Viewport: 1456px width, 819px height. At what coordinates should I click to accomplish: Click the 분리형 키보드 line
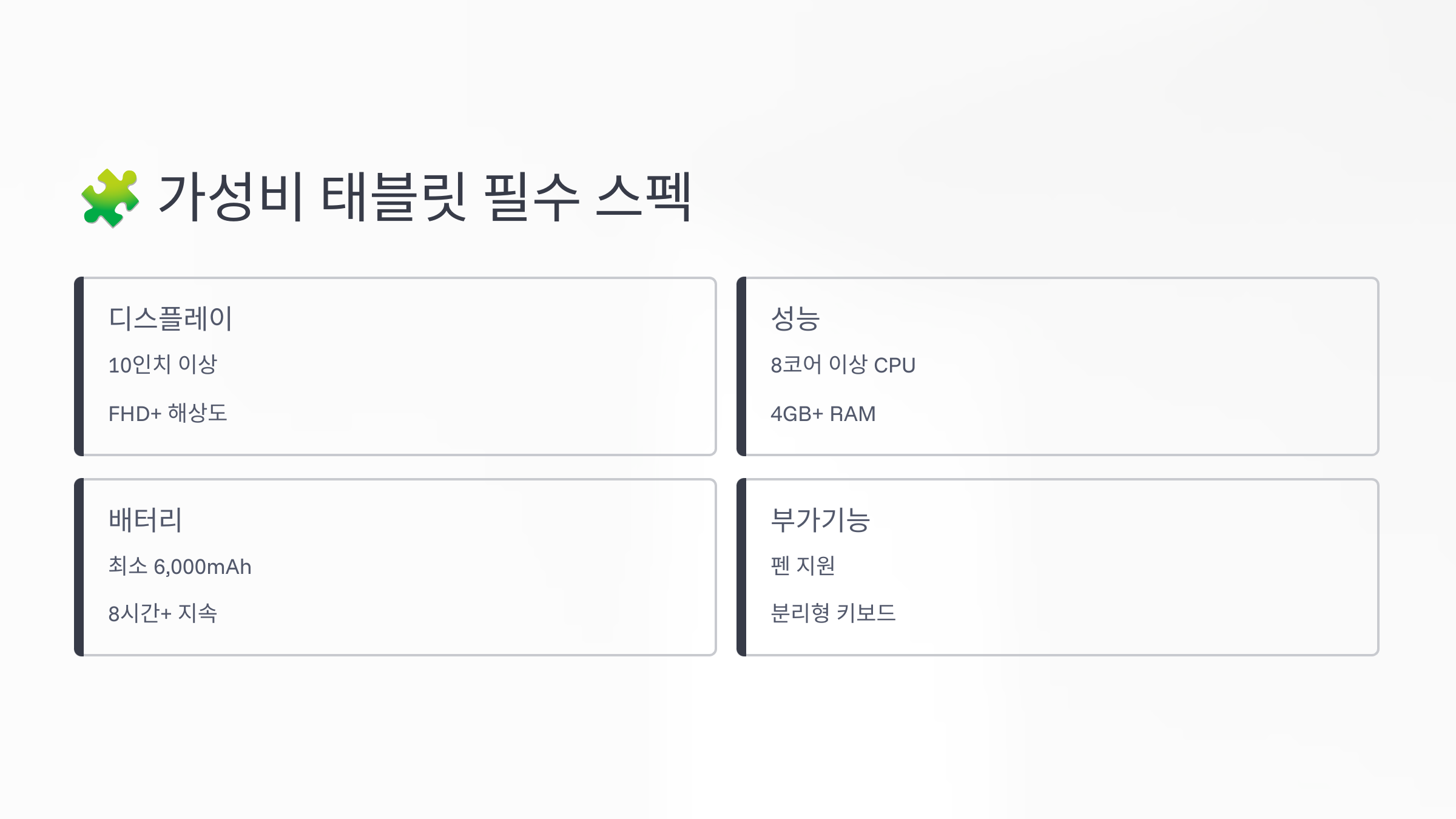click(834, 613)
